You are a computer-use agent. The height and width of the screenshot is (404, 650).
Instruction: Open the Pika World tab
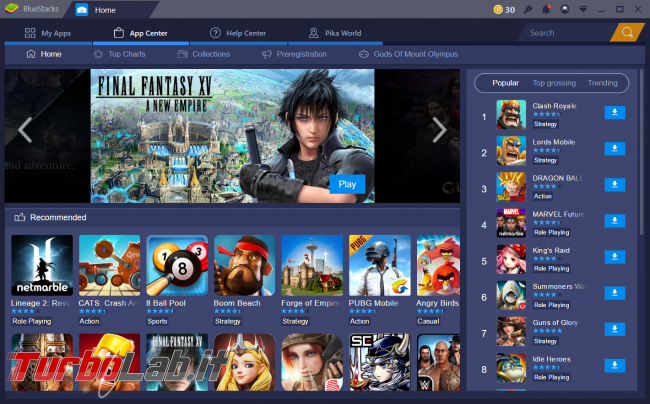click(x=335, y=33)
